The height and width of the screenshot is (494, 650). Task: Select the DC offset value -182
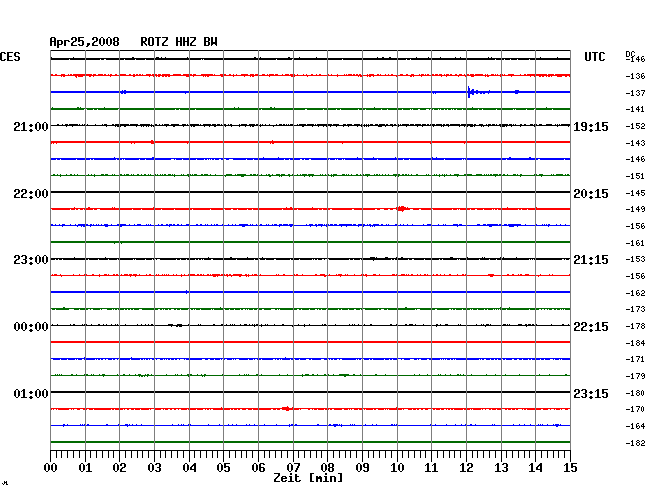(635, 443)
